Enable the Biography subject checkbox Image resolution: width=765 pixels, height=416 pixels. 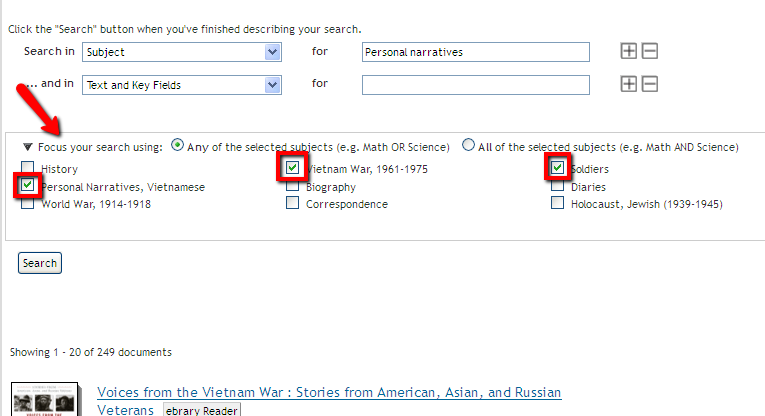coord(292,186)
